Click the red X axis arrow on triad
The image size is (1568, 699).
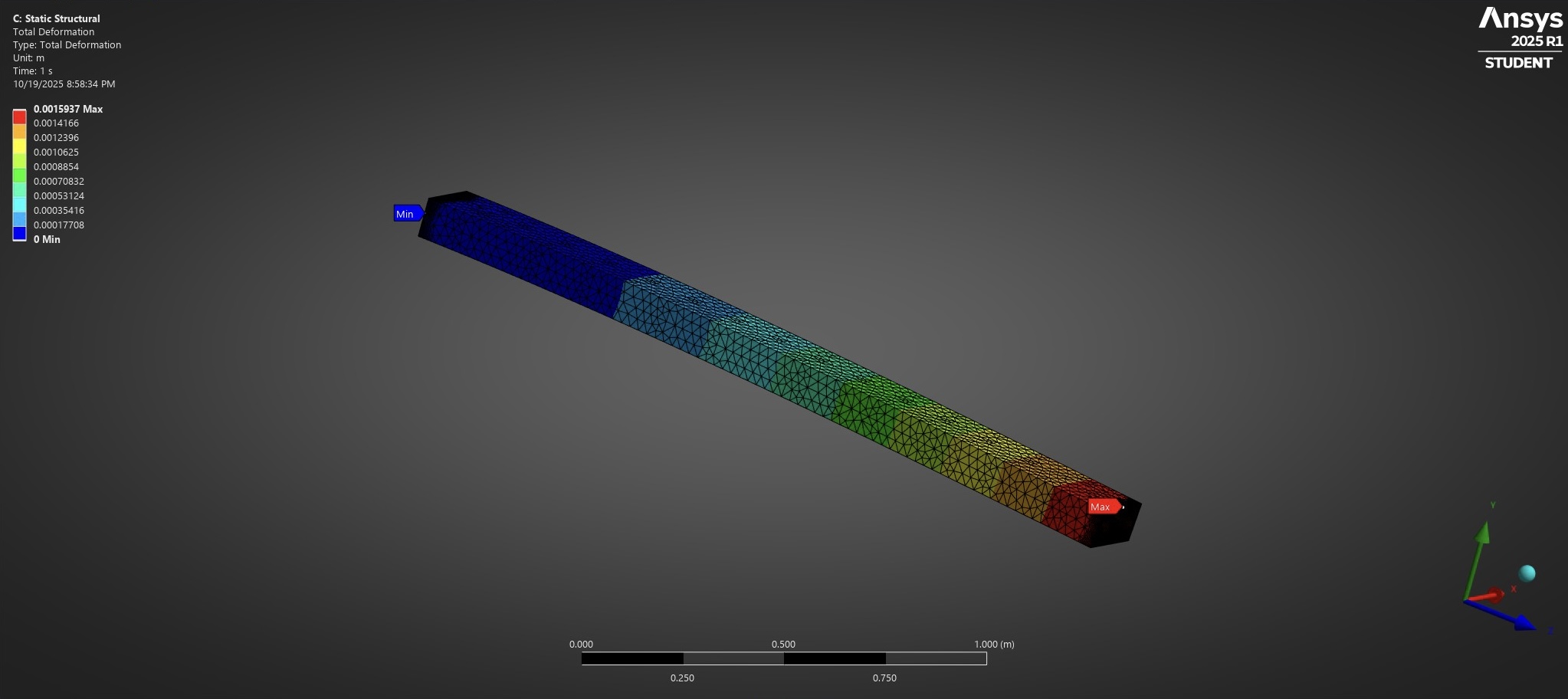(x=1487, y=596)
